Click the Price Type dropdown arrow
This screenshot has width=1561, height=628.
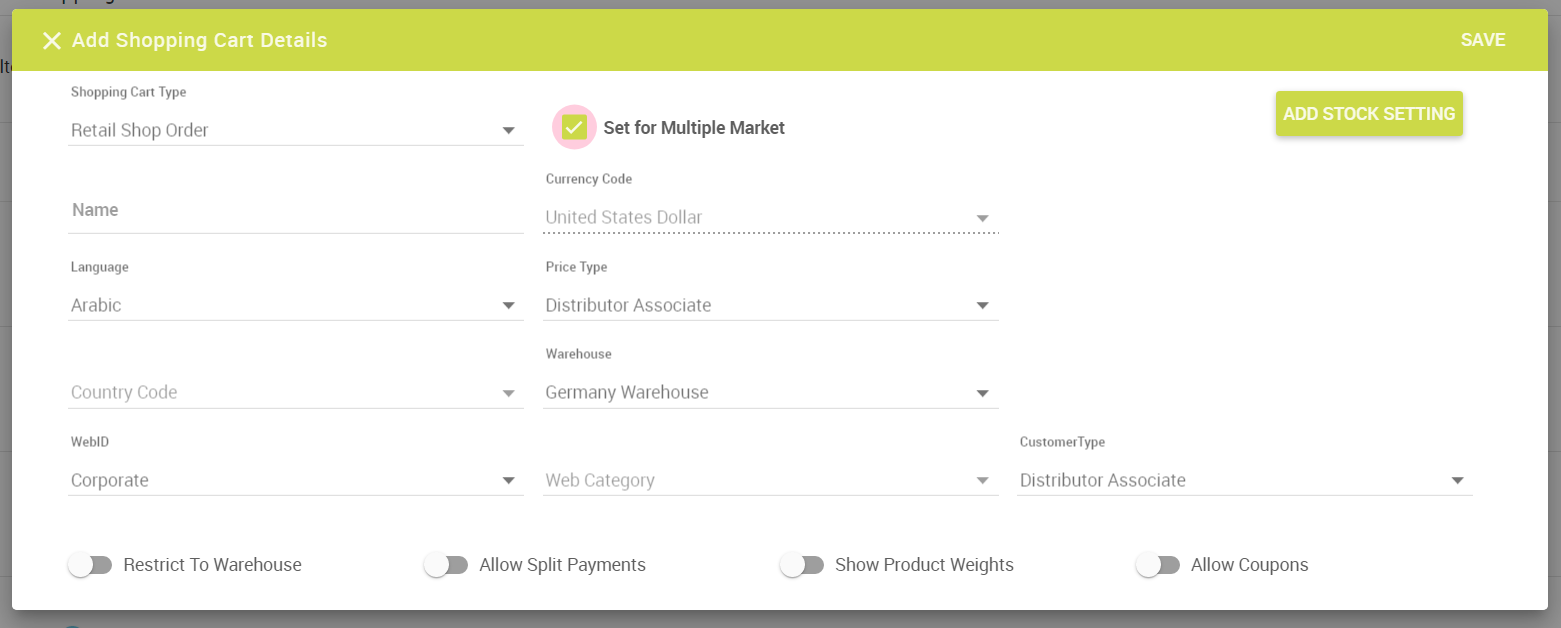coord(982,306)
